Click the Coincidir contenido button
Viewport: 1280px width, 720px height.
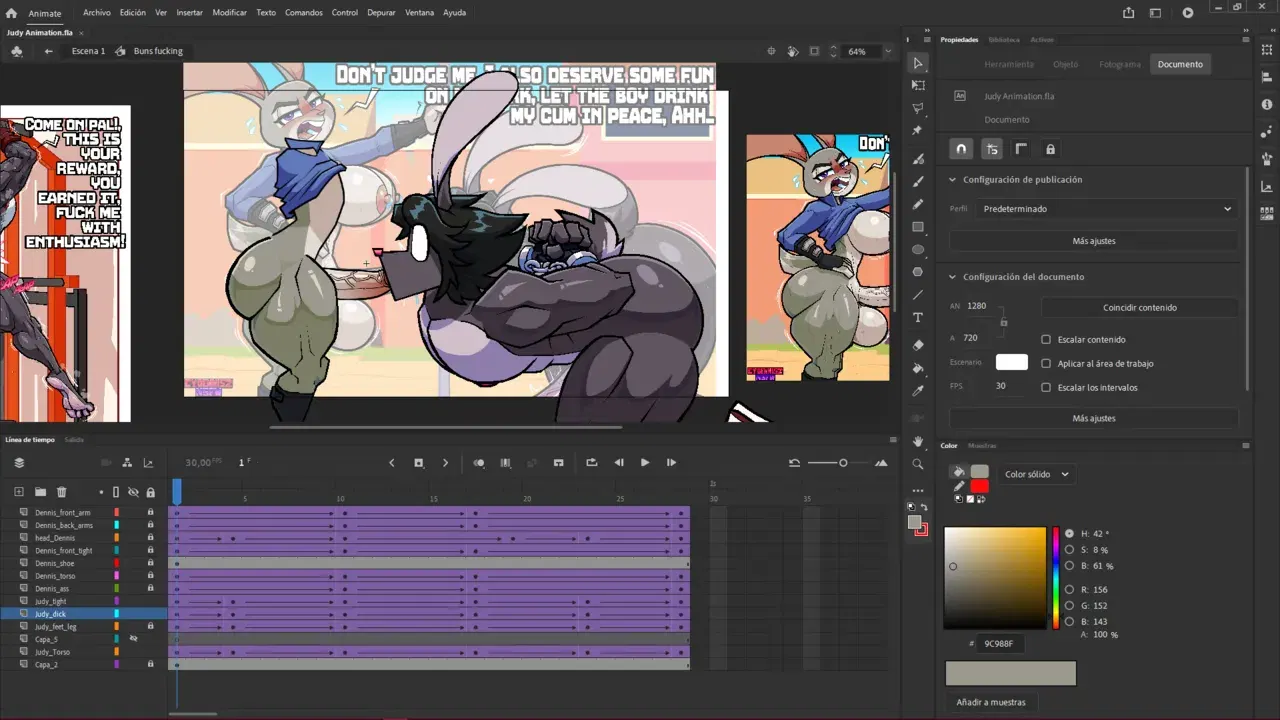(1140, 308)
